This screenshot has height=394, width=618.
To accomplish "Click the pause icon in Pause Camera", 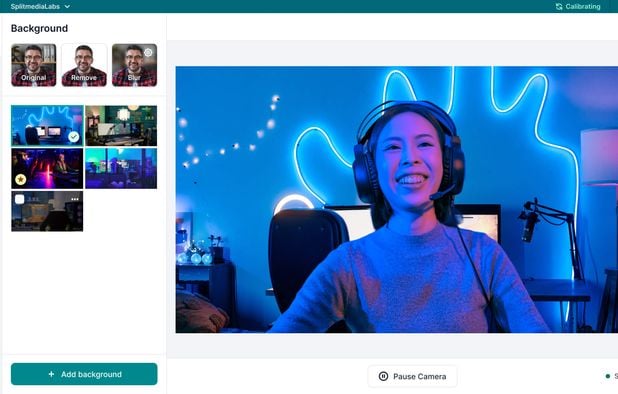I will [x=383, y=376].
